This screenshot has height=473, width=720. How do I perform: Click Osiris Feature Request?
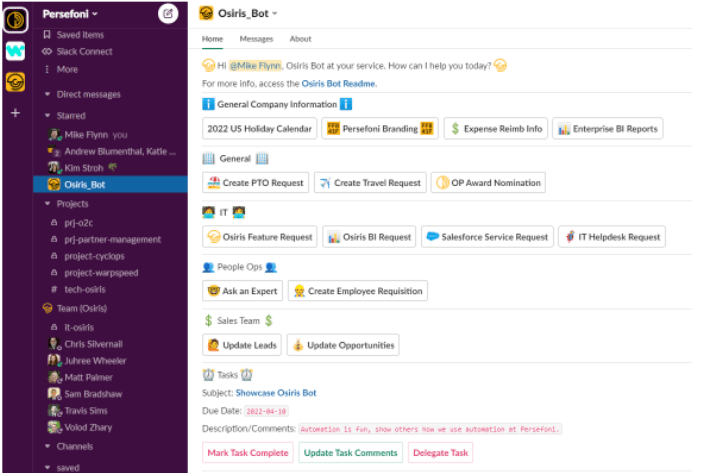tap(259, 237)
